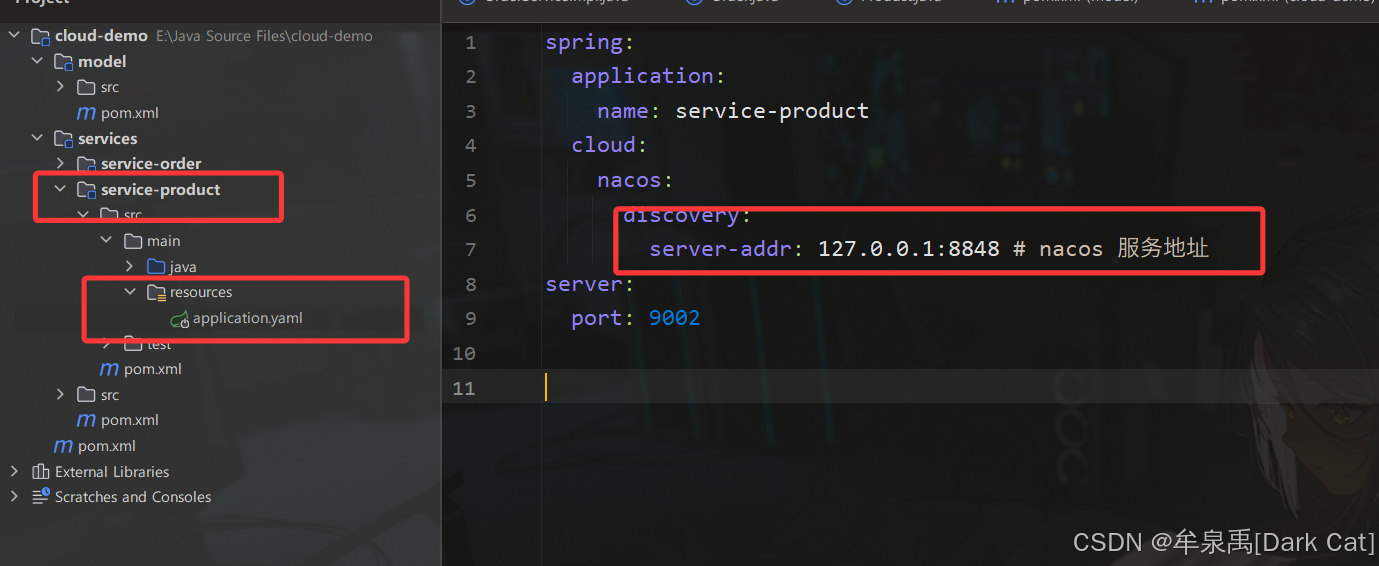Click the resources folder icon
This screenshot has width=1379, height=566.
(156, 293)
